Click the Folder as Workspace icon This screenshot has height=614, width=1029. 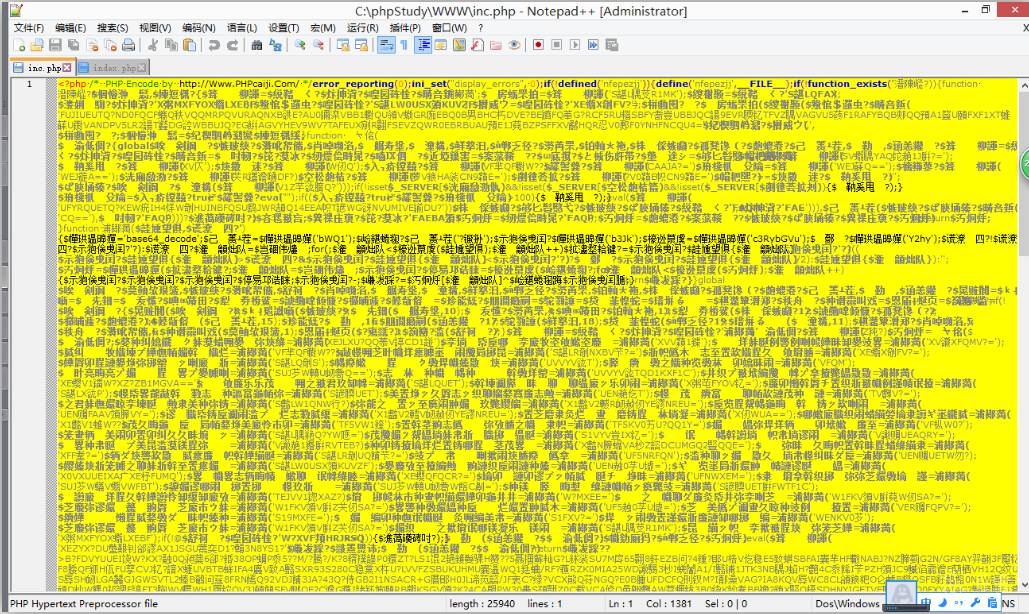[495, 45]
